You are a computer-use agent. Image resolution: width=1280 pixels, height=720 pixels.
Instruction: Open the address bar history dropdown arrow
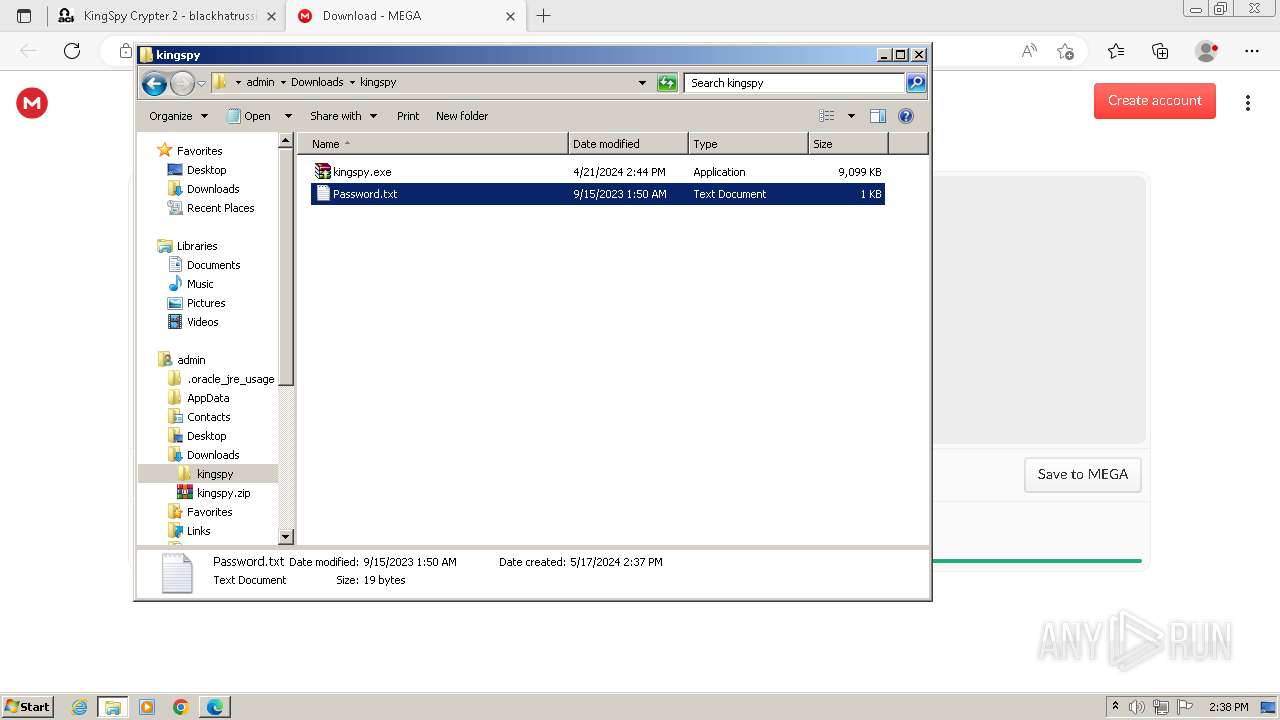[x=642, y=83]
